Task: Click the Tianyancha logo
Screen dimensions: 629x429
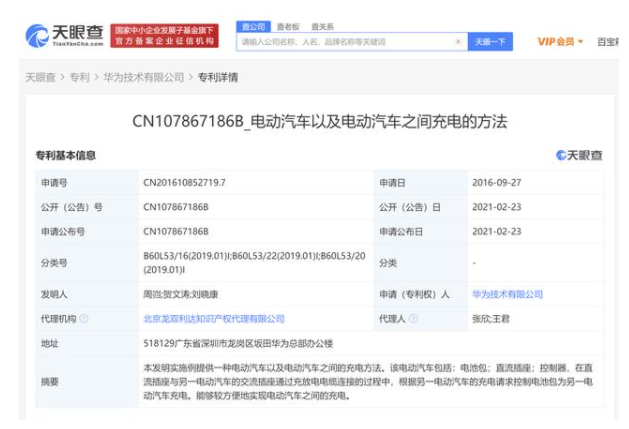Action: 64,36
